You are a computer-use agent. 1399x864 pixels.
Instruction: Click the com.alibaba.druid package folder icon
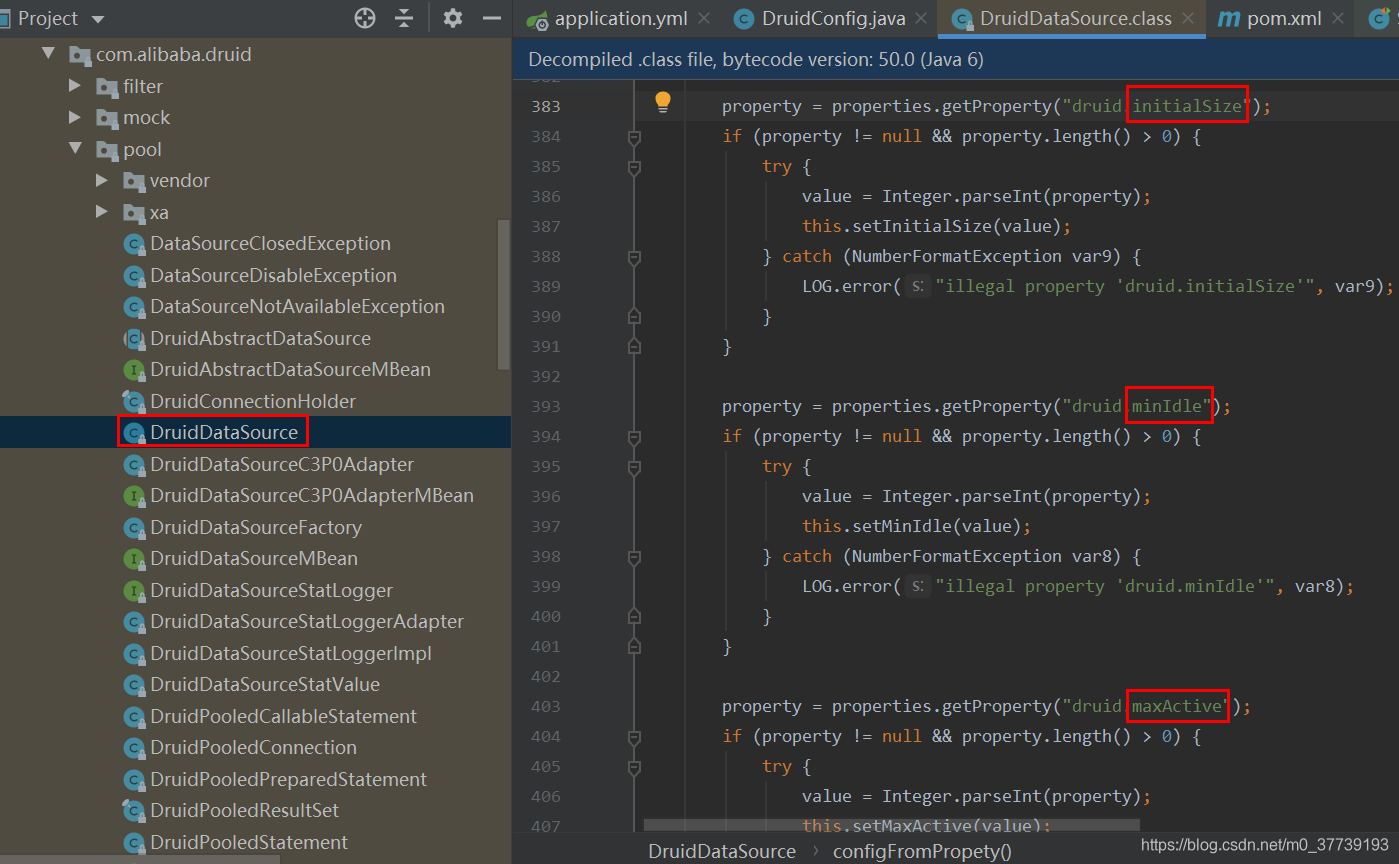coord(80,55)
